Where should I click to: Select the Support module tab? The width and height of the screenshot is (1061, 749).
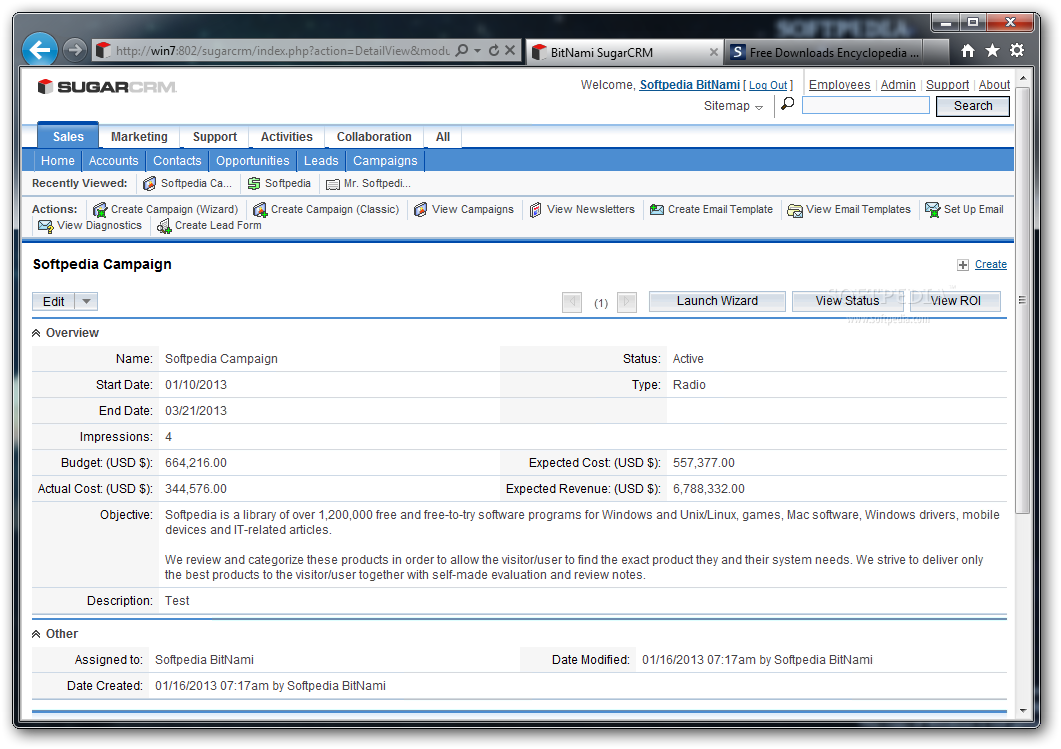[x=215, y=137]
